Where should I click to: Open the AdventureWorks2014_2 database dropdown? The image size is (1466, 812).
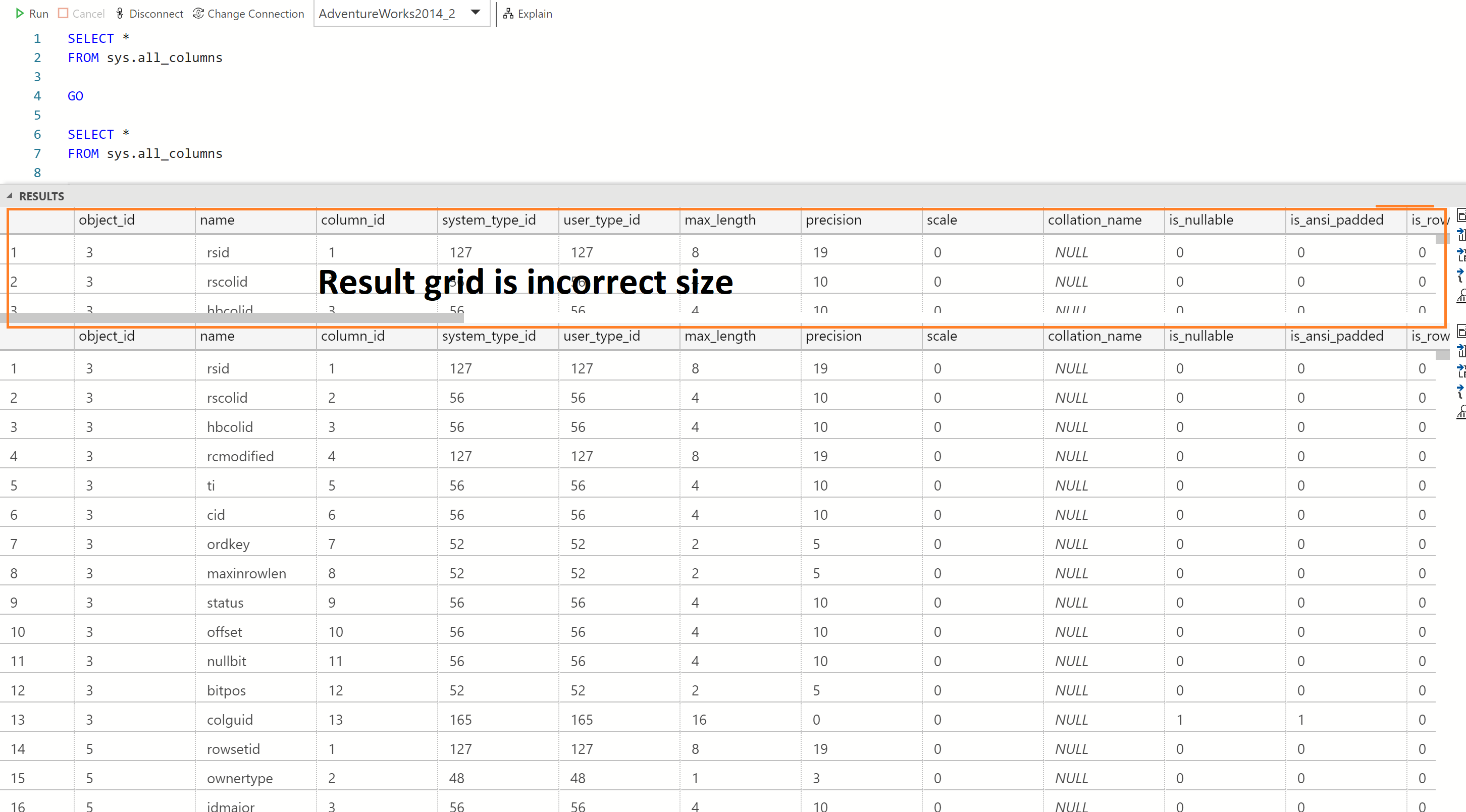pyautogui.click(x=475, y=13)
